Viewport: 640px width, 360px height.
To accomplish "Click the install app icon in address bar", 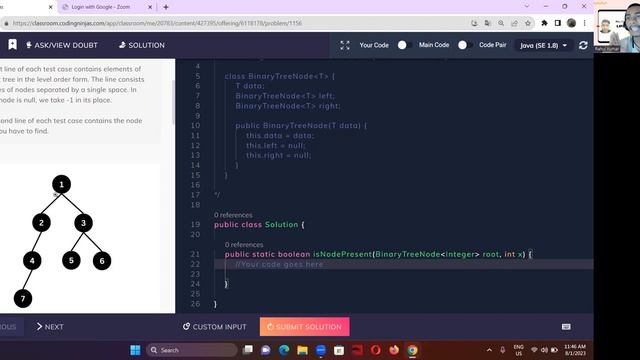I will (x=474, y=23).
